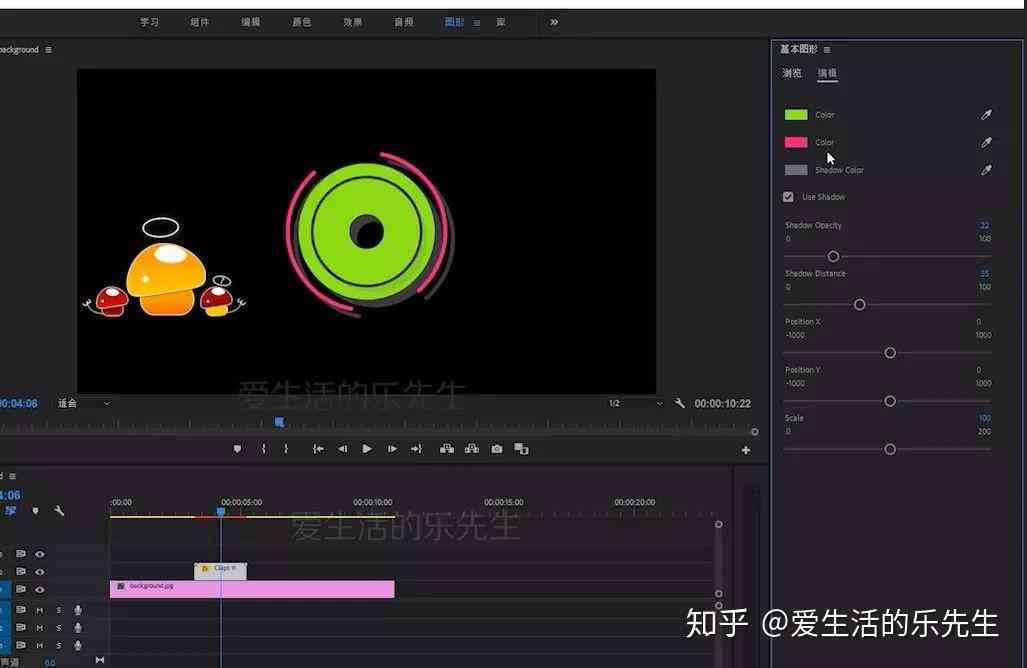Screen dimensions: 1027x668
Task: Open the button editor plus icon
Action: [x=745, y=450]
